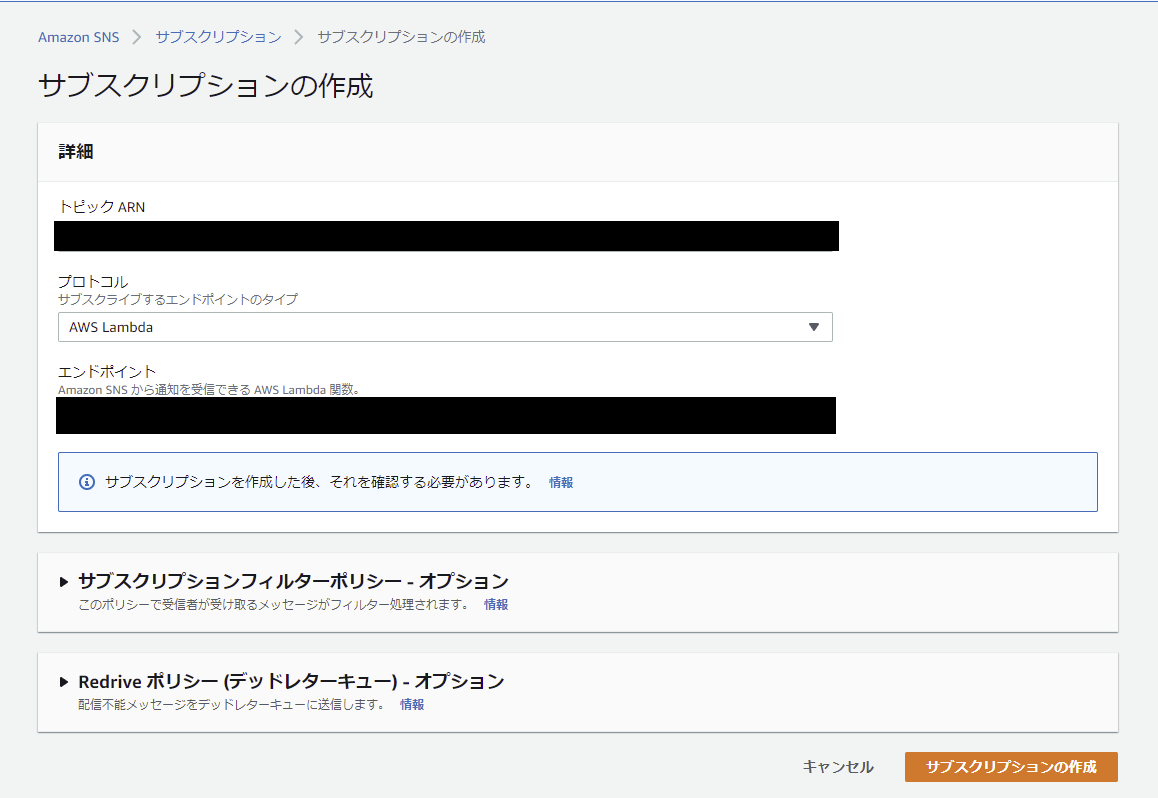Viewport: 1158px width, 798px height.
Task: Open the 情報 link in the confirmation notice
Action: 561,482
